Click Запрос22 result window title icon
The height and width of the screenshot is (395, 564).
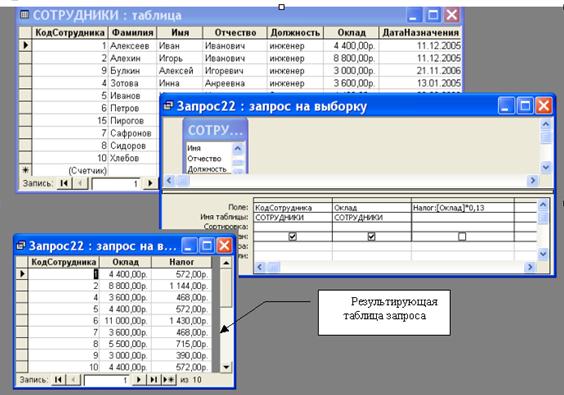[21, 245]
